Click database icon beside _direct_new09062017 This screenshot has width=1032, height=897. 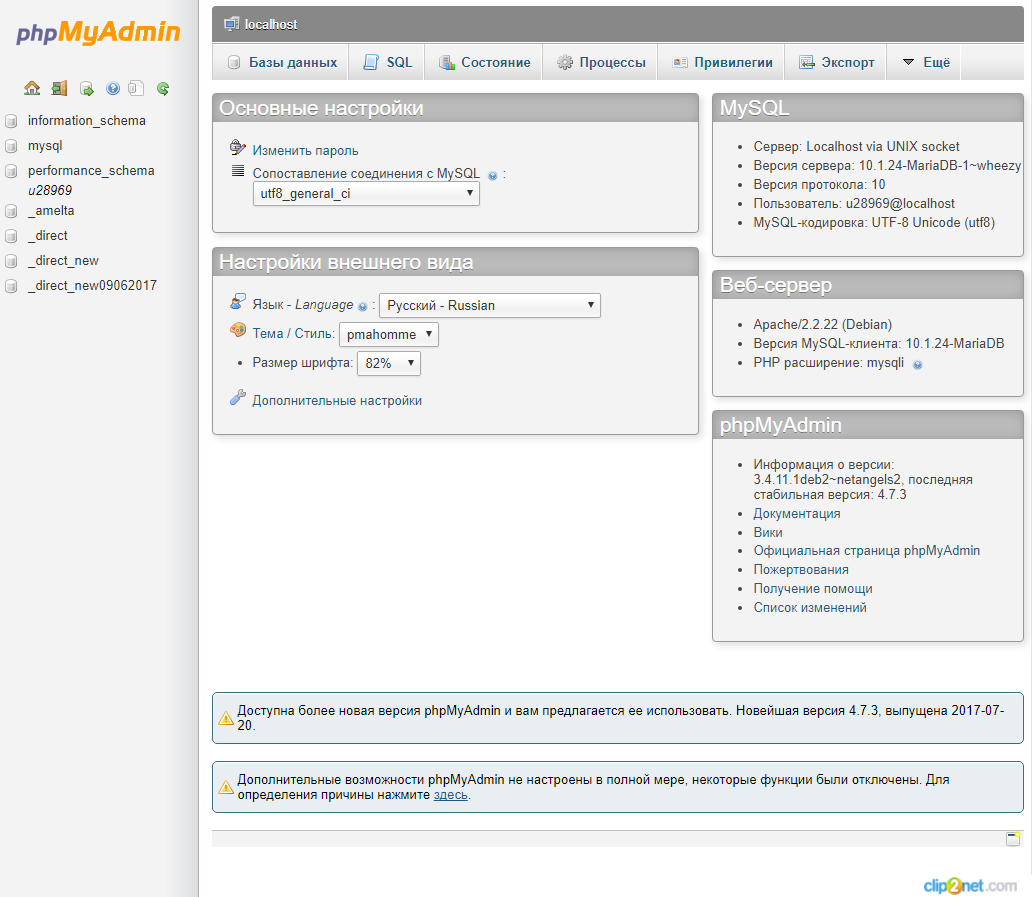[x=11, y=286]
